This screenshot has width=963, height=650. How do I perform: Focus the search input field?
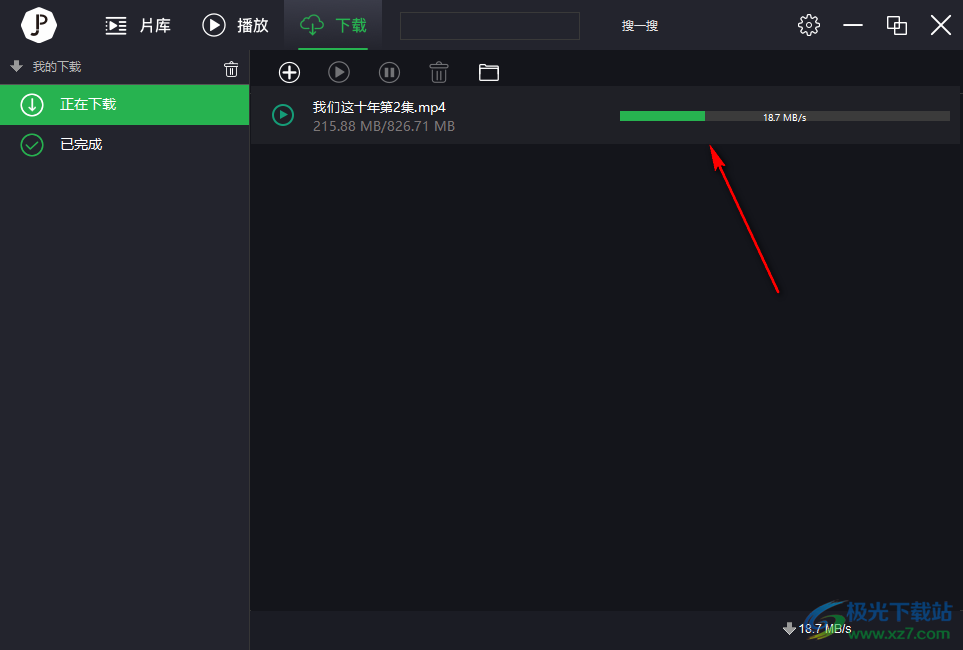pyautogui.click(x=489, y=26)
